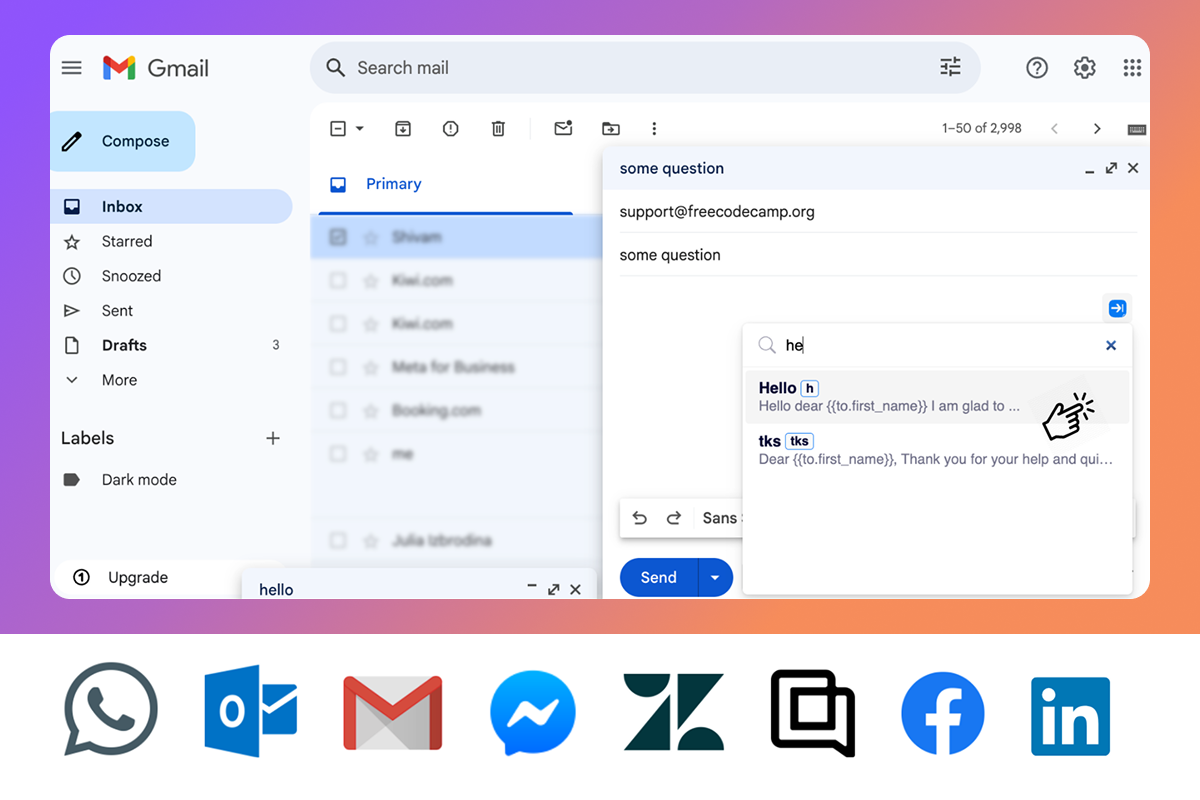Pop out the 'hello' draft window
The image size is (1200, 800).
[x=553, y=589]
